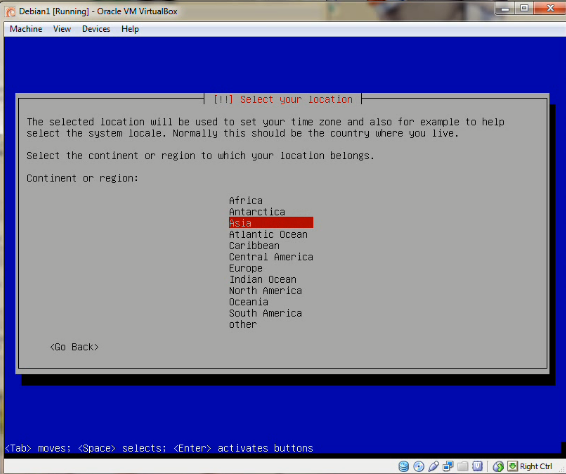Click the VirtualBox title bar app icon
This screenshot has width=566, height=474.
coord(10,12)
